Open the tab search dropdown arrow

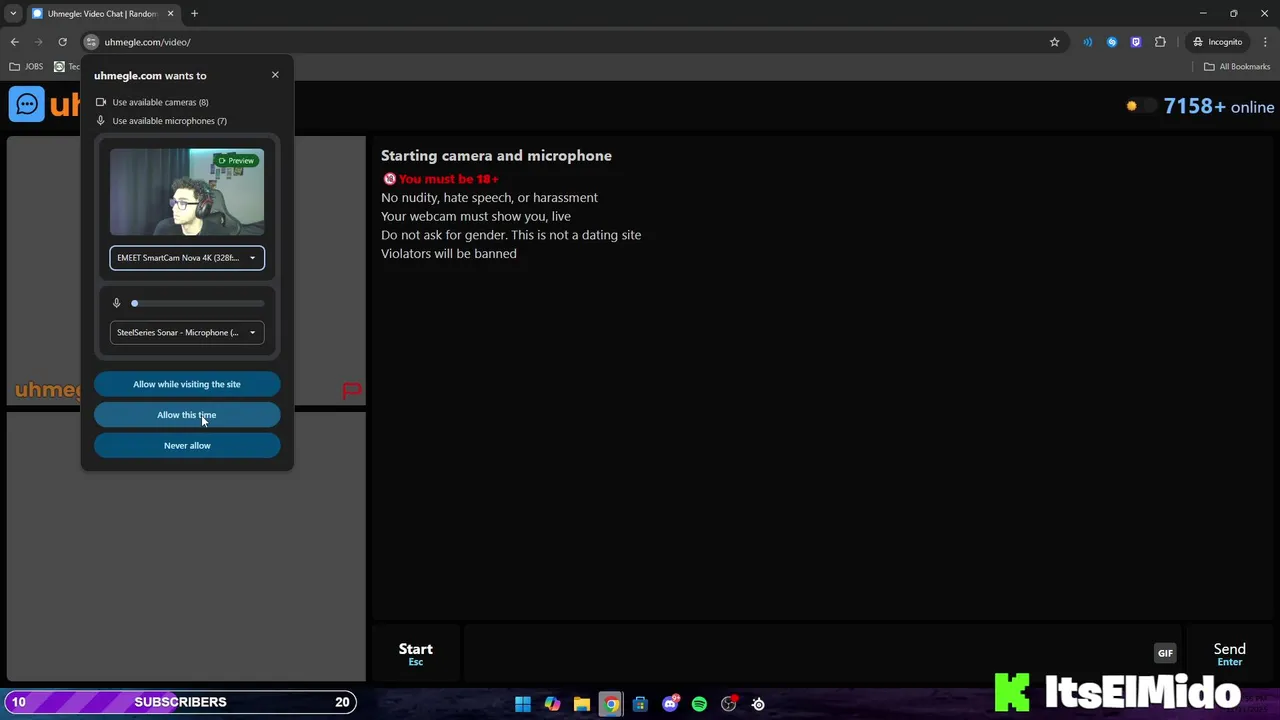click(13, 14)
